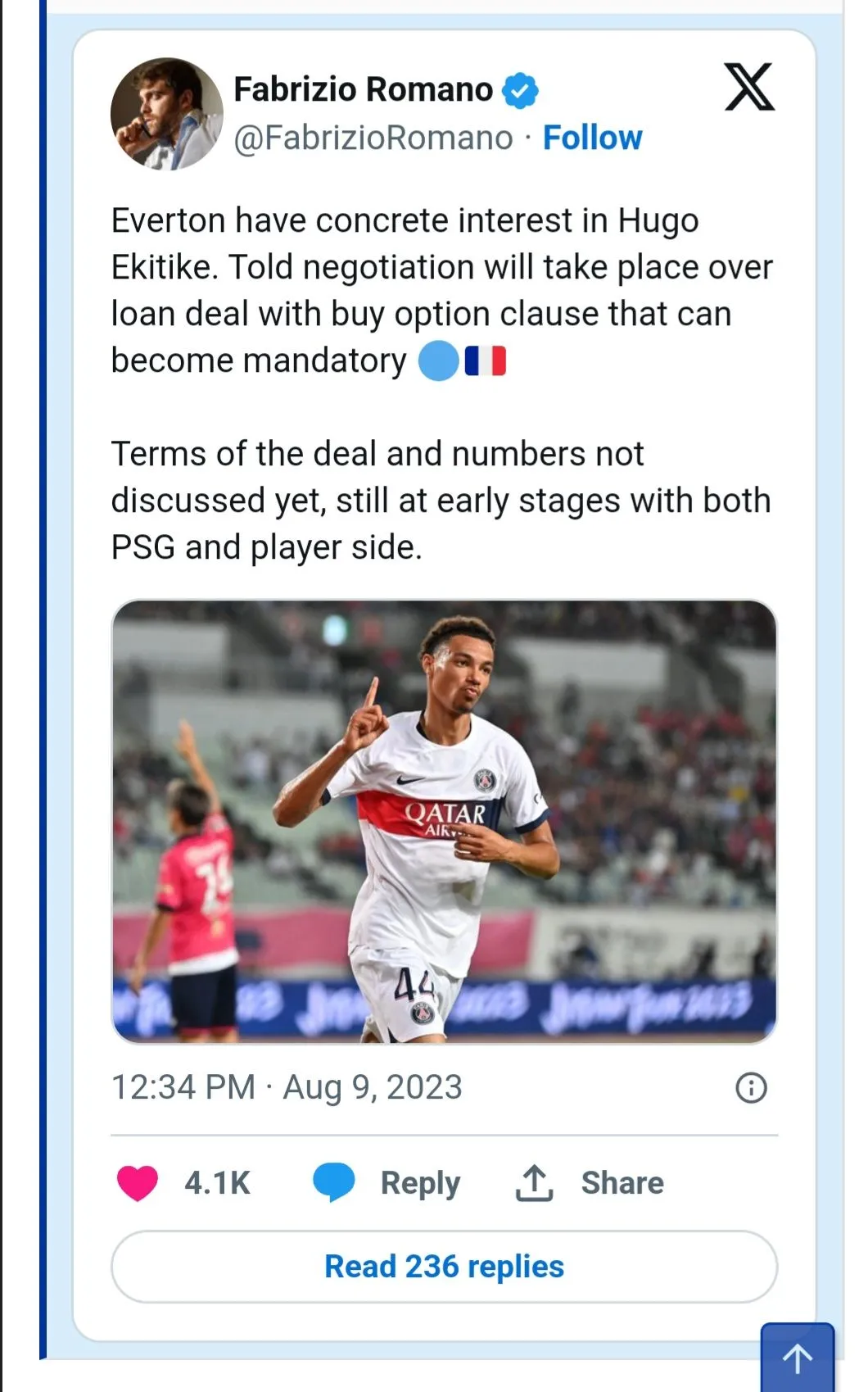868x1392 pixels.
Task: Read 236 replies
Action: (x=444, y=1267)
